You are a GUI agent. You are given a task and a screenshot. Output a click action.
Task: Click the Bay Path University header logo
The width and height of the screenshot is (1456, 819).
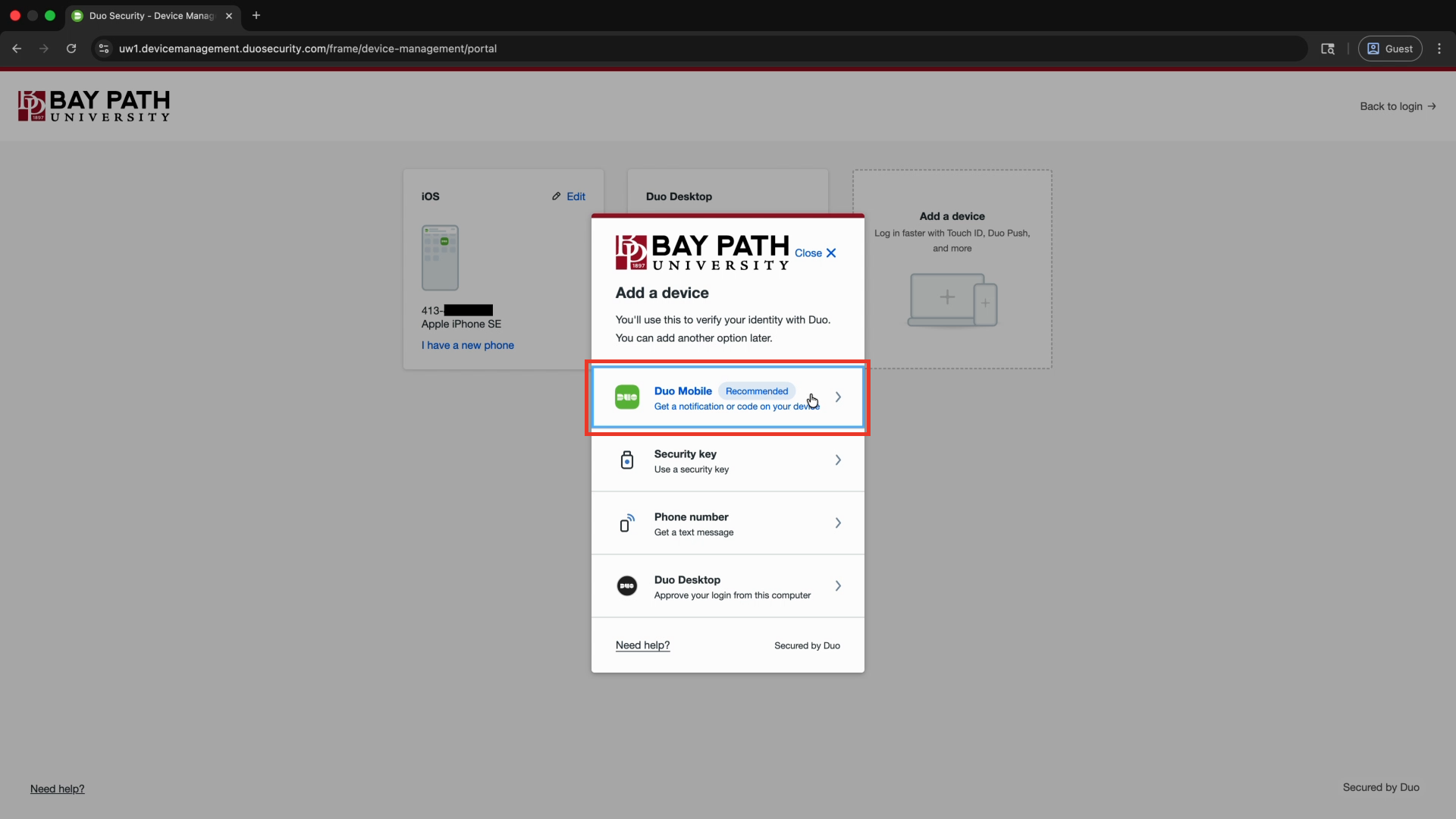pos(94,106)
